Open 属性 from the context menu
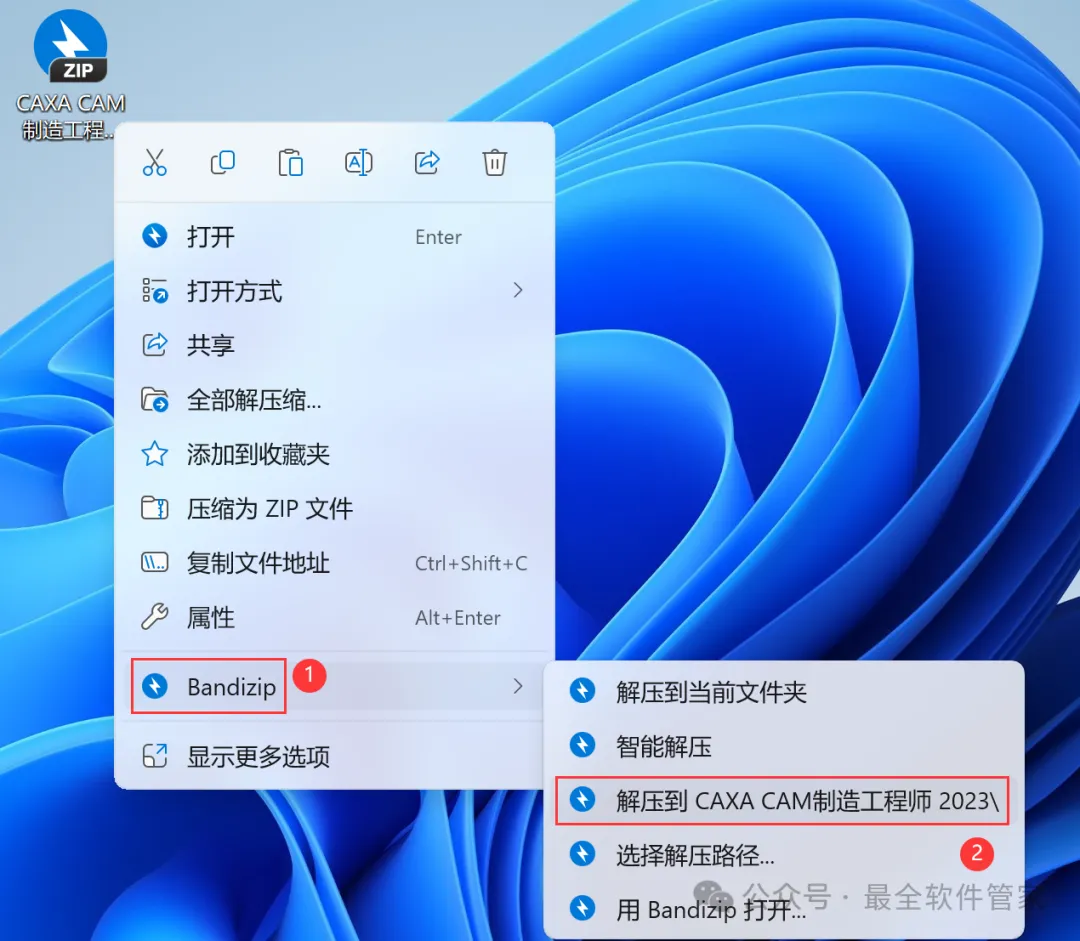Image resolution: width=1080 pixels, height=941 pixels. pyautogui.click(x=334, y=617)
